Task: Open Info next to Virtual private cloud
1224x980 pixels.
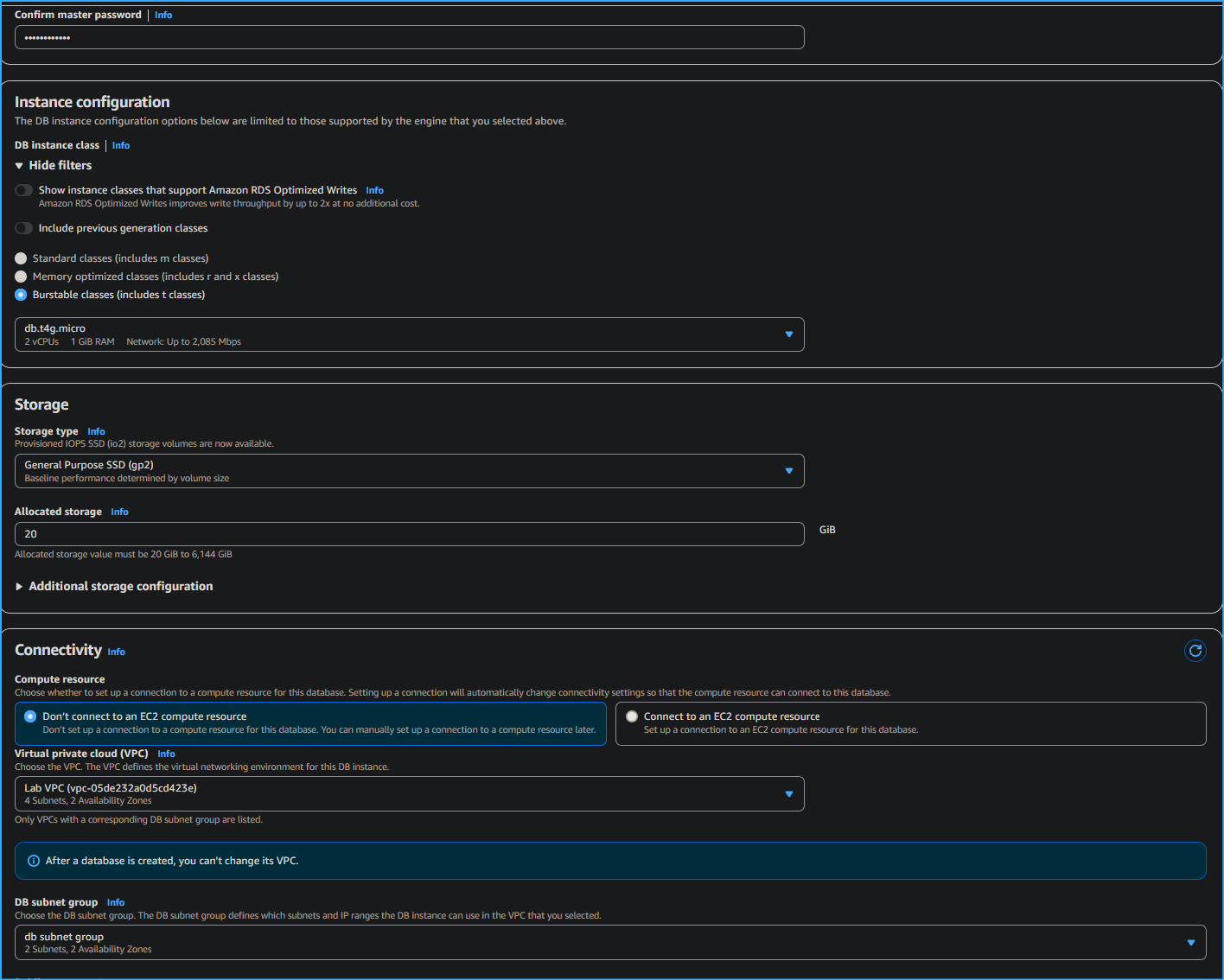Action: [165, 753]
